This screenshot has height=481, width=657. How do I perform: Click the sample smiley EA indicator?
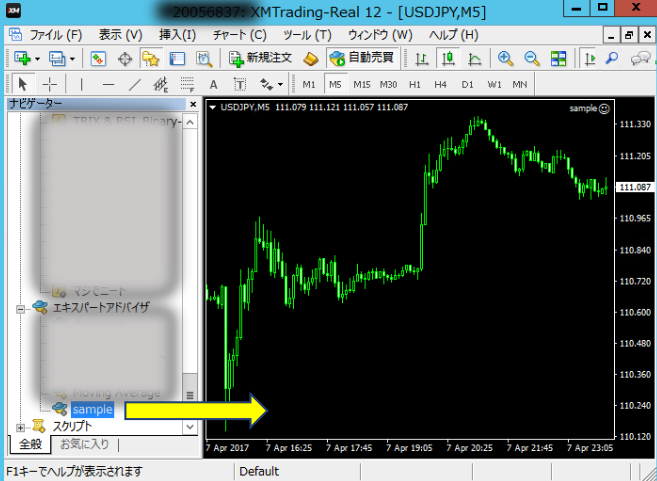pos(604,109)
